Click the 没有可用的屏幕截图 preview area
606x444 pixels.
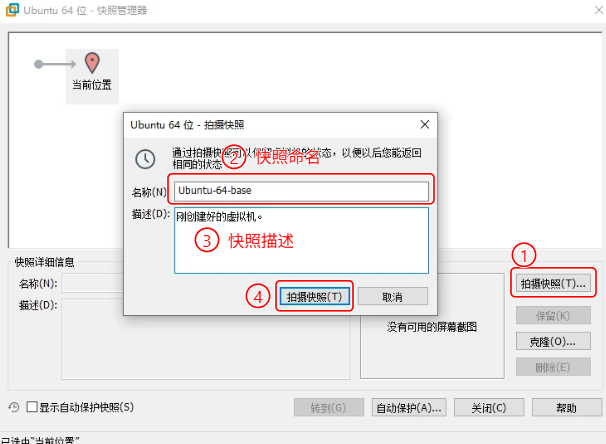[432, 327]
